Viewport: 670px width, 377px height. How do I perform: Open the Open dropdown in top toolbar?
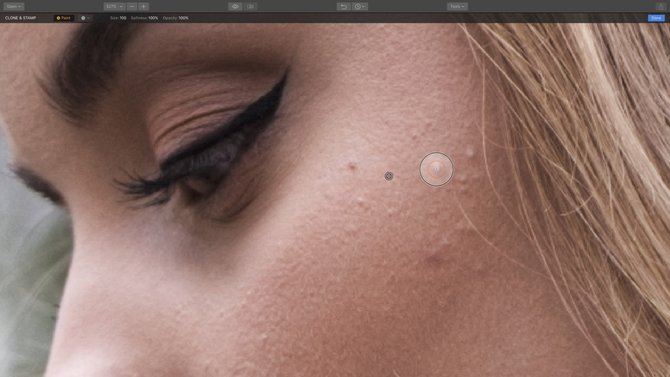coord(14,6)
